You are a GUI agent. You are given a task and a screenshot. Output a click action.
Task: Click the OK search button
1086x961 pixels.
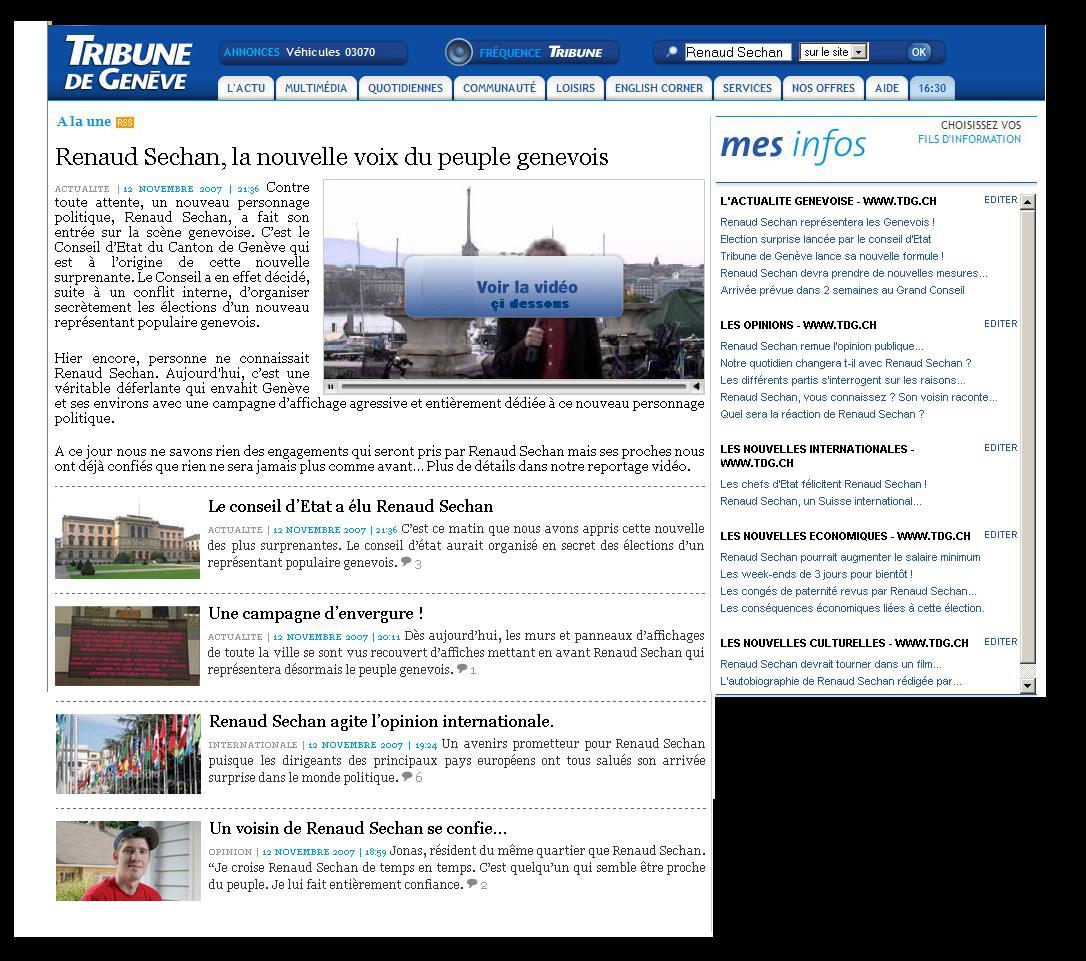pos(918,52)
